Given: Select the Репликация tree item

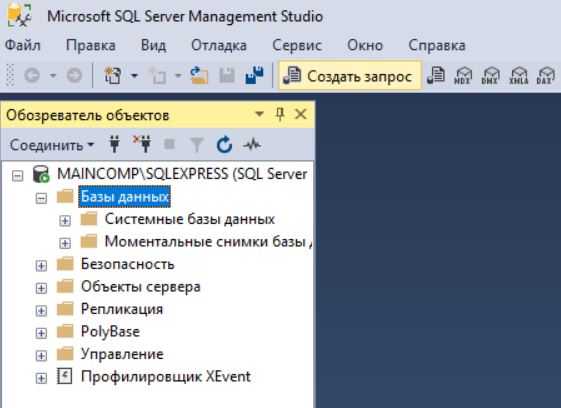Looking at the screenshot, I should pyautogui.click(x=122, y=309).
